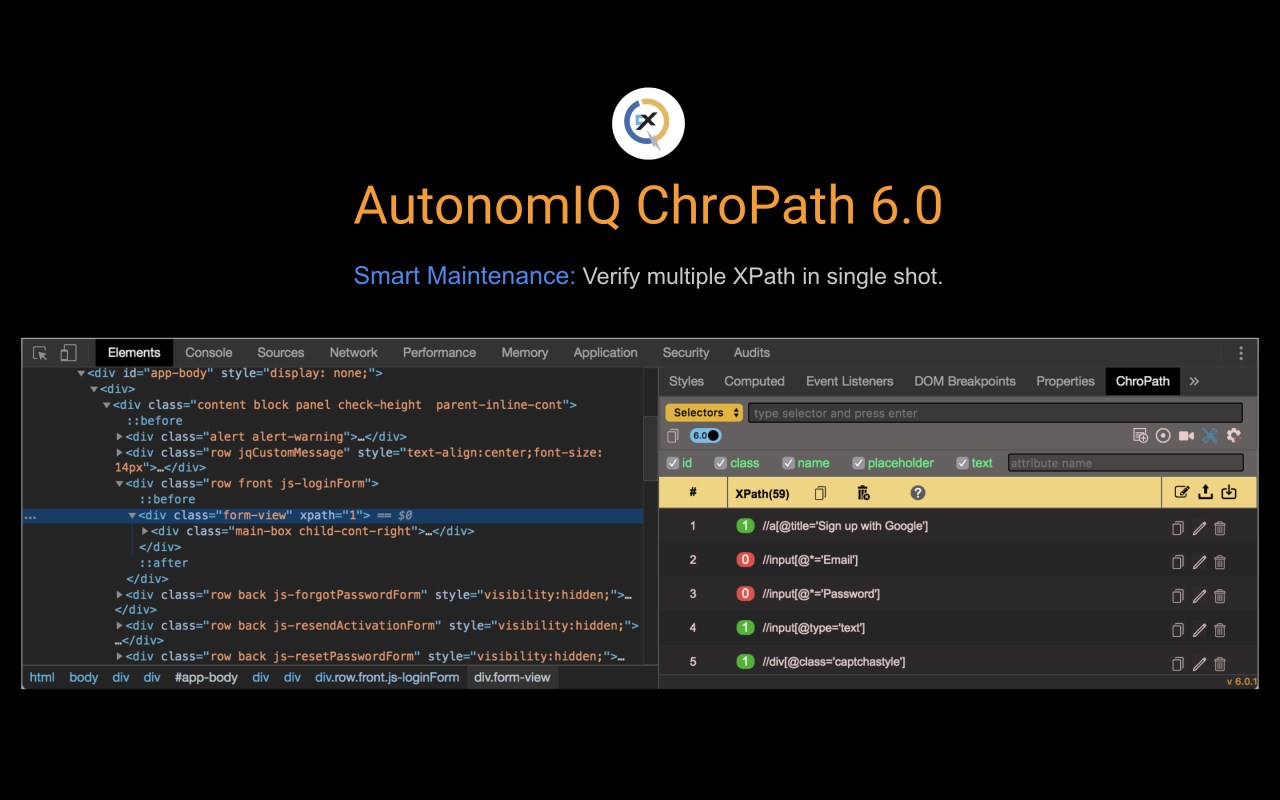Uncheck the text attribute checkbox
Screen dimensions: 1280x800
(962, 463)
